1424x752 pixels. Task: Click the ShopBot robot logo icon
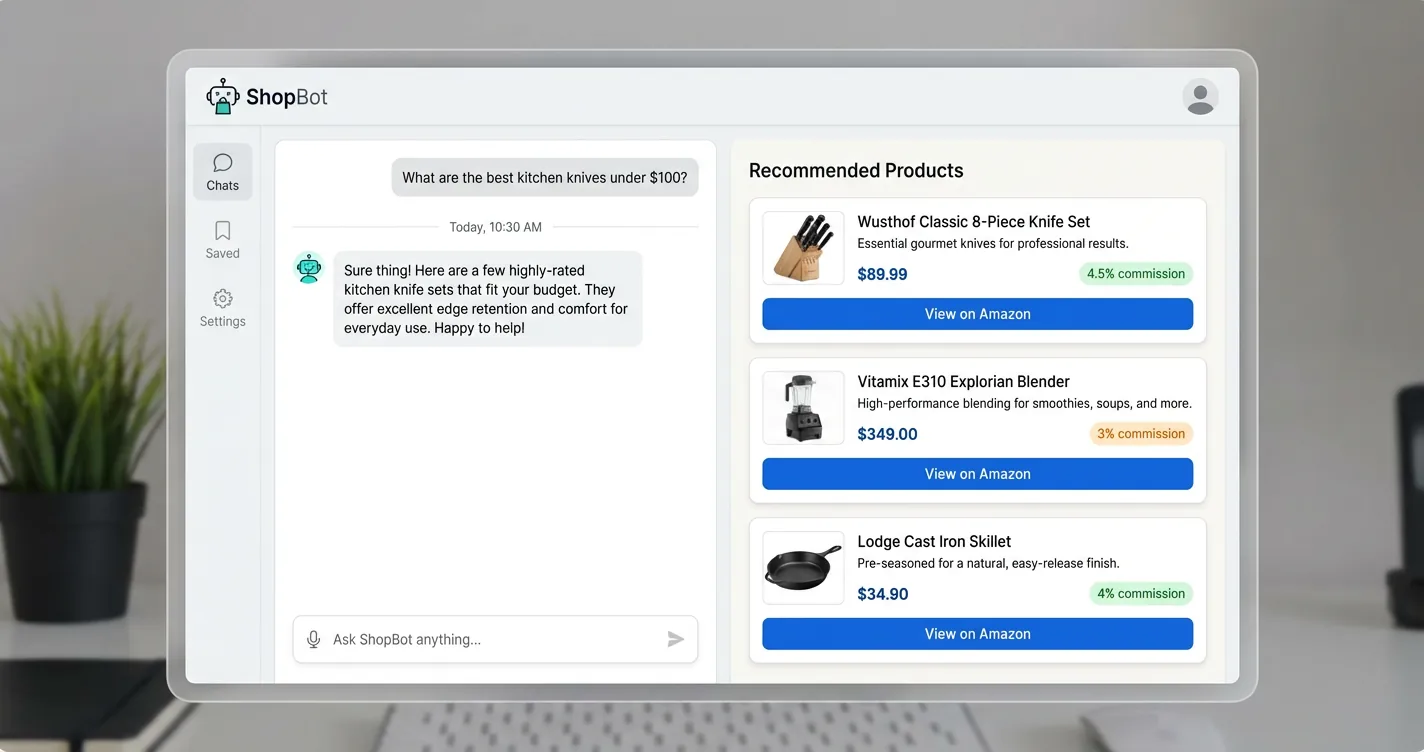[x=222, y=96]
